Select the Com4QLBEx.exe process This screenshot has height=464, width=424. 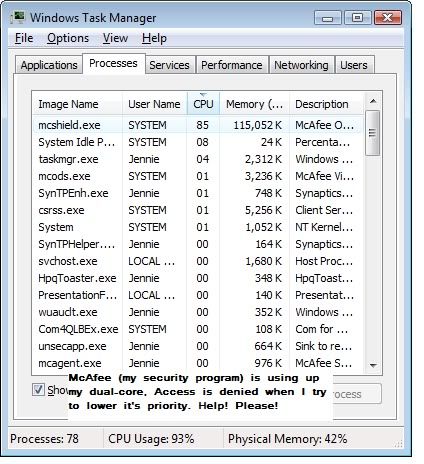198,329
